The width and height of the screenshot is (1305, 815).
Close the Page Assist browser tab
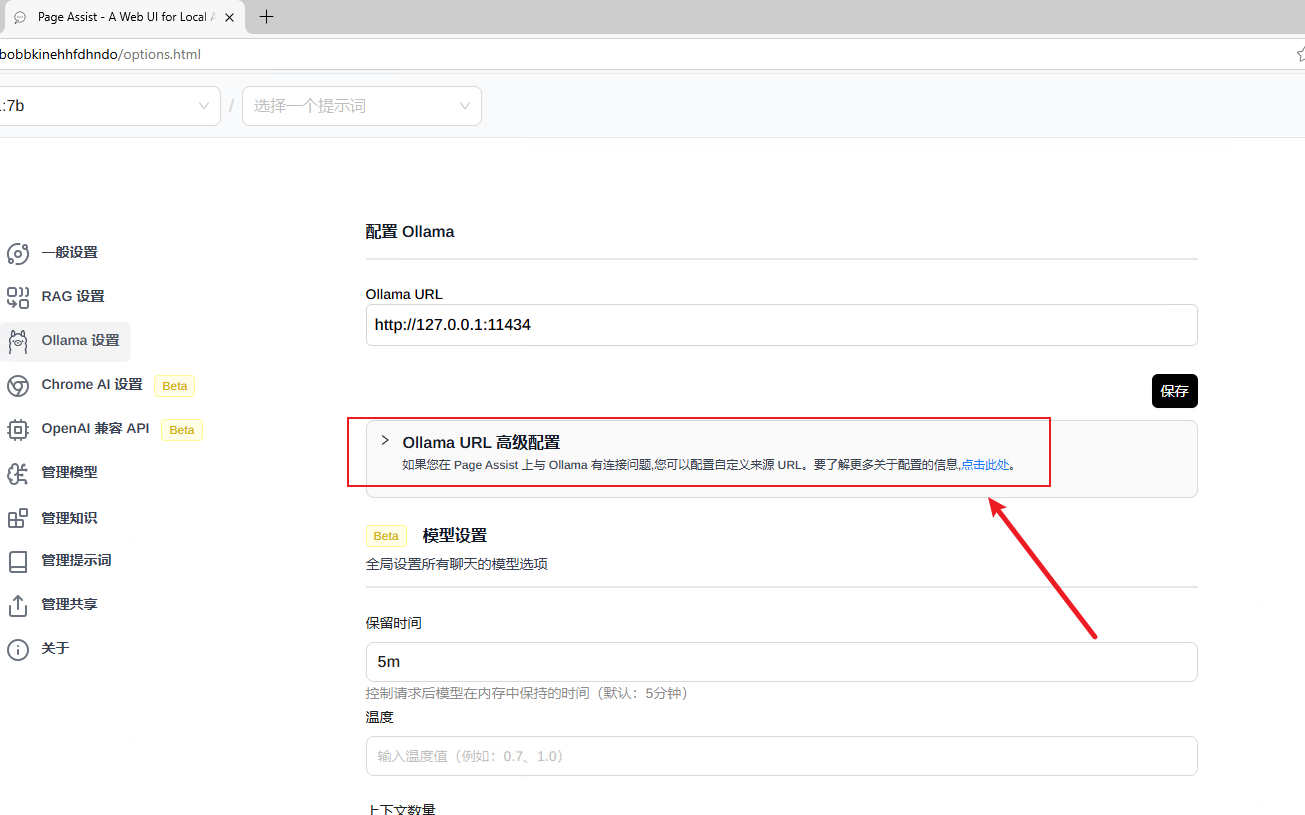230,17
